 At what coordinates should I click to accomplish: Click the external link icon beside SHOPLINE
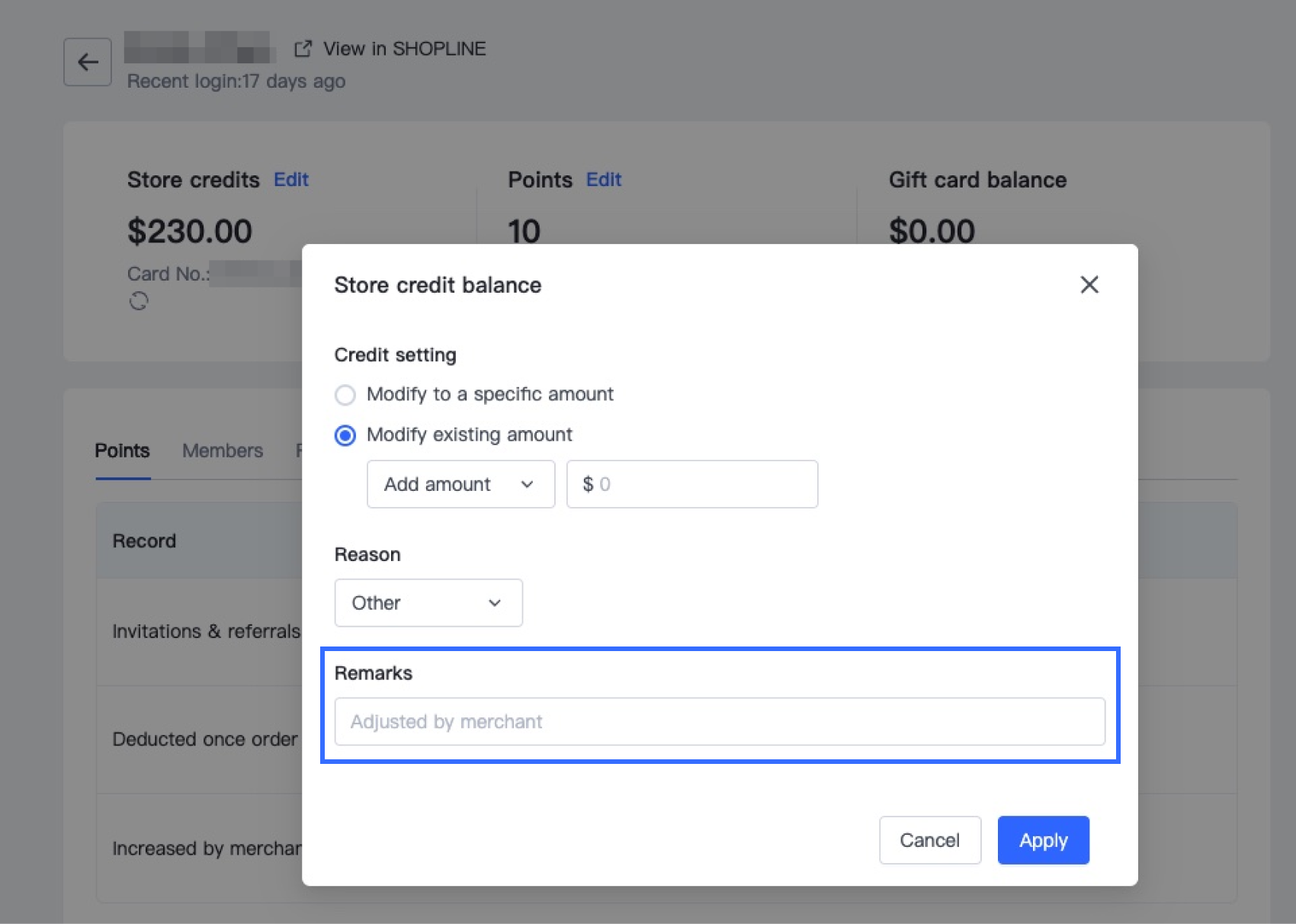tap(303, 49)
